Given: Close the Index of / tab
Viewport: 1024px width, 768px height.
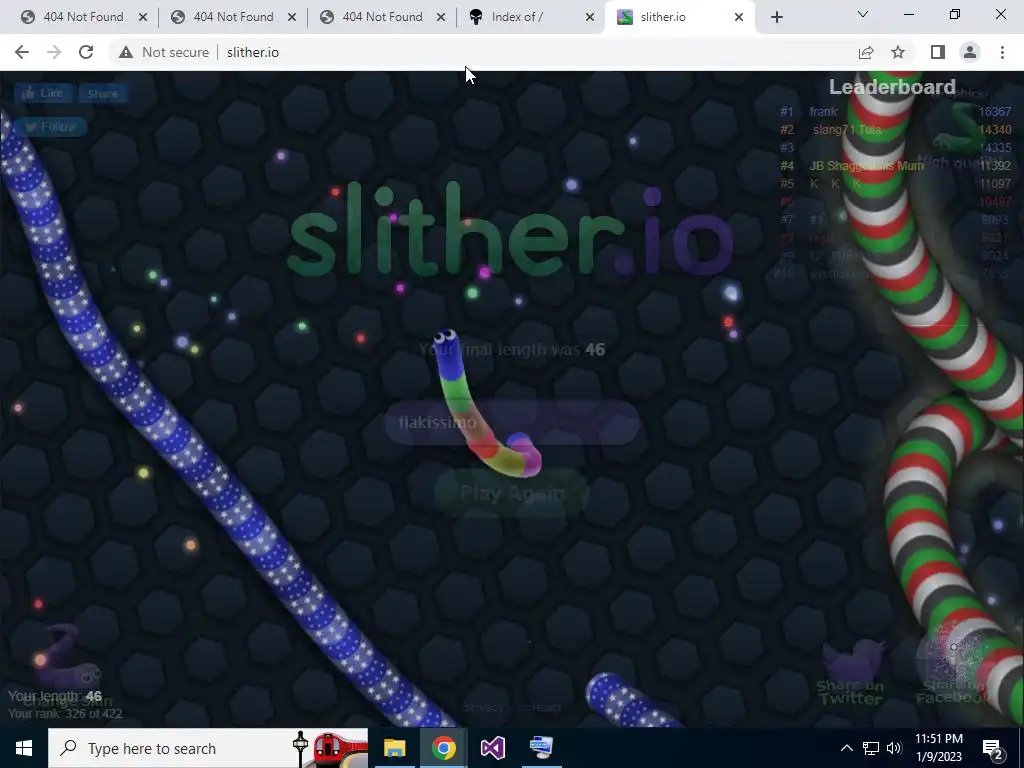Looking at the screenshot, I should point(590,18).
